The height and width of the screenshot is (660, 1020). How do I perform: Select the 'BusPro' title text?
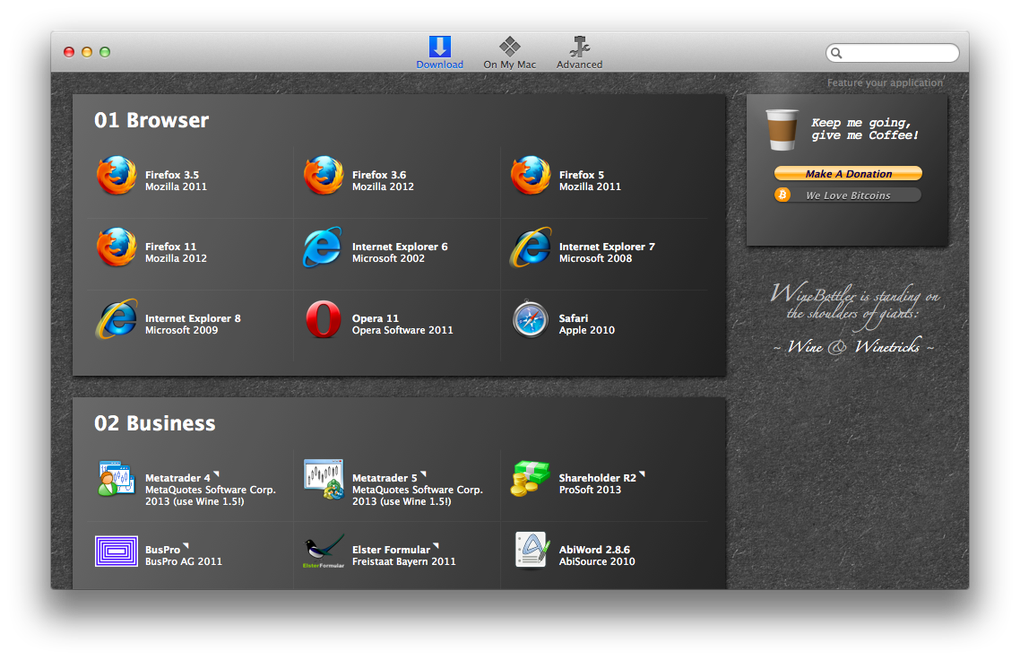pyautogui.click(x=162, y=549)
